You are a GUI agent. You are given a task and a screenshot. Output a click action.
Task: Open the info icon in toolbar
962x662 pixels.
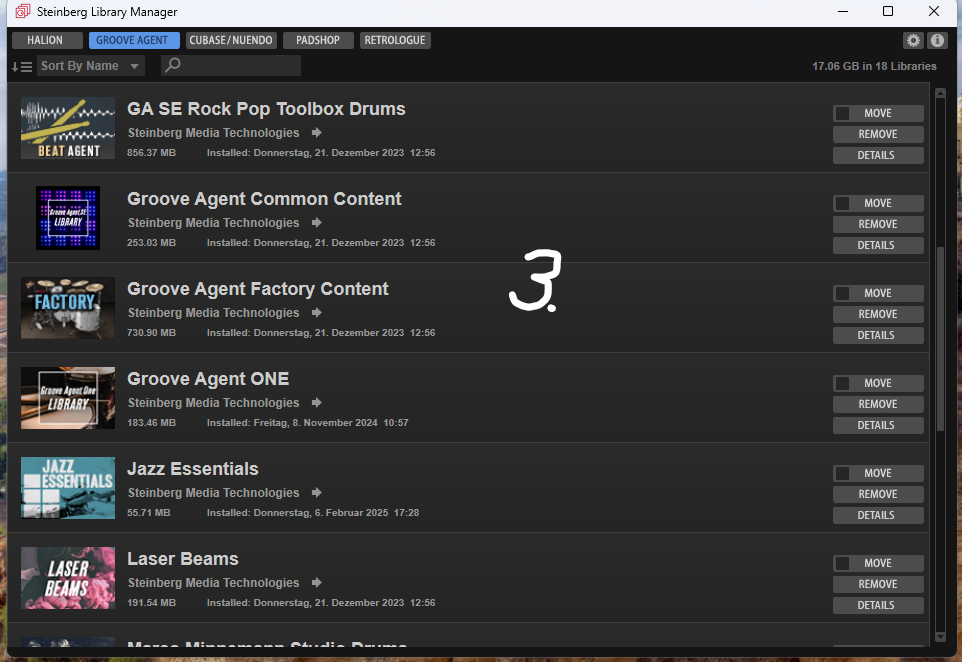[x=937, y=40]
